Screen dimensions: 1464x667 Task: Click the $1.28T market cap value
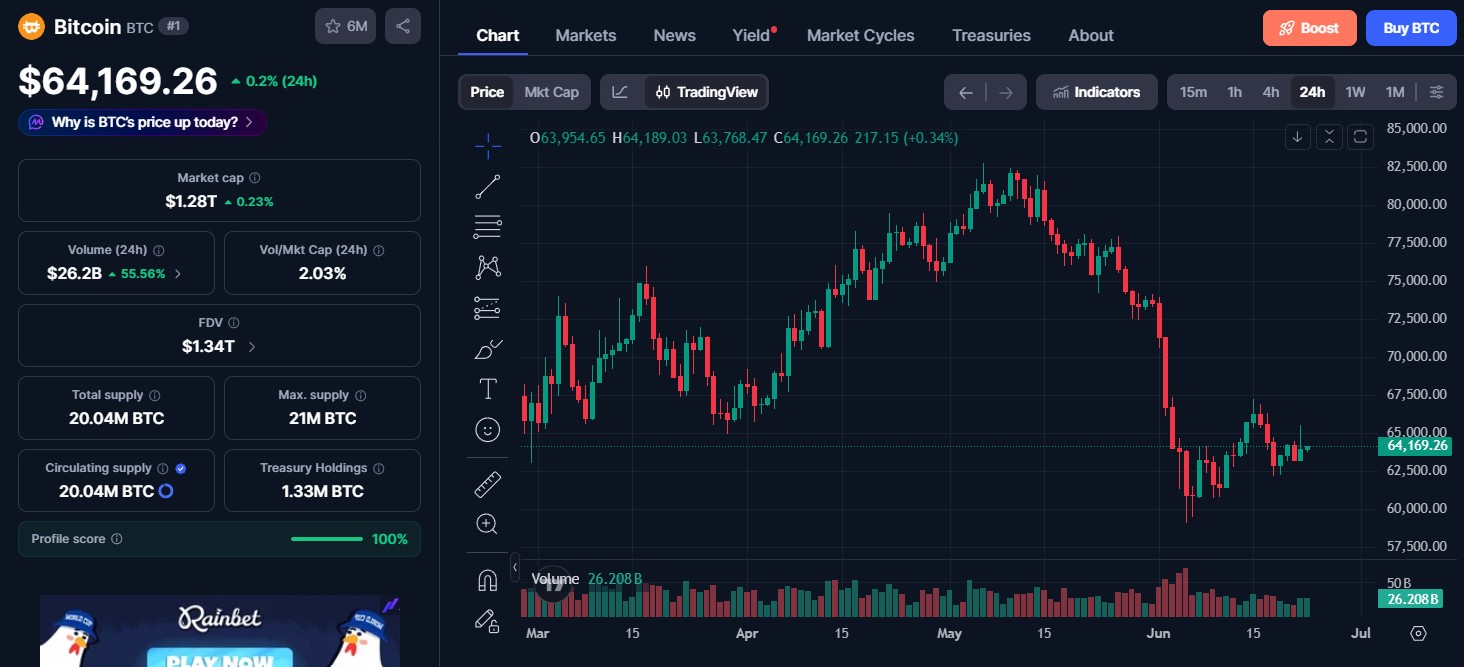click(191, 201)
